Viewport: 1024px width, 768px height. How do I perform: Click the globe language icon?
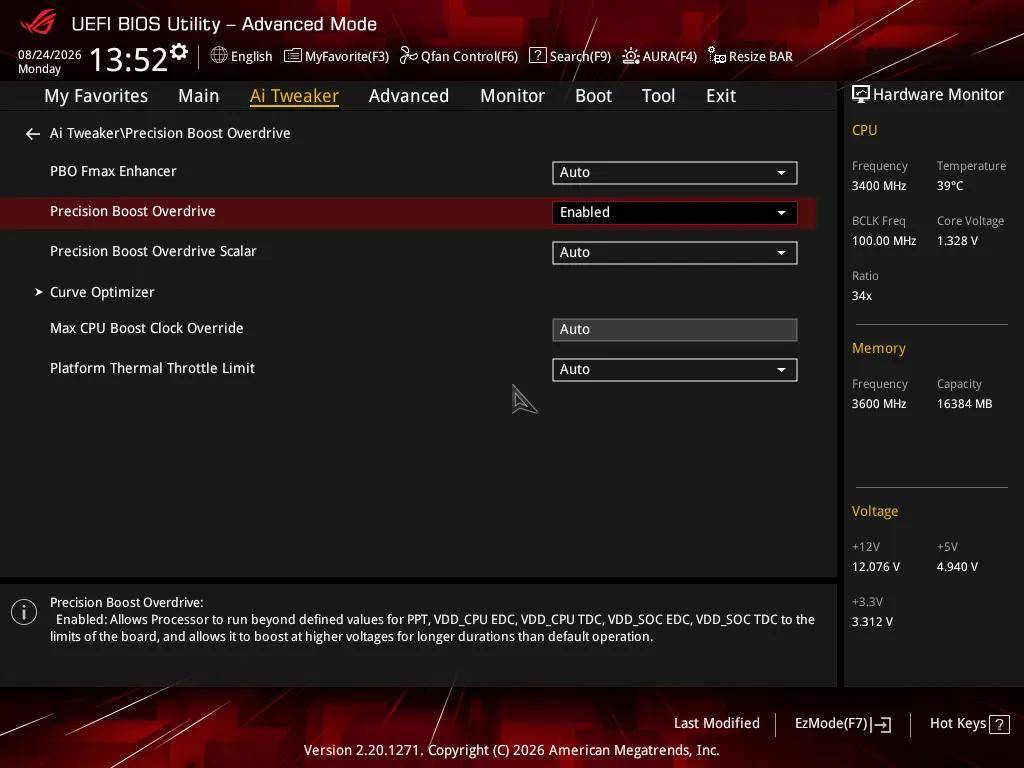(219, 56)
